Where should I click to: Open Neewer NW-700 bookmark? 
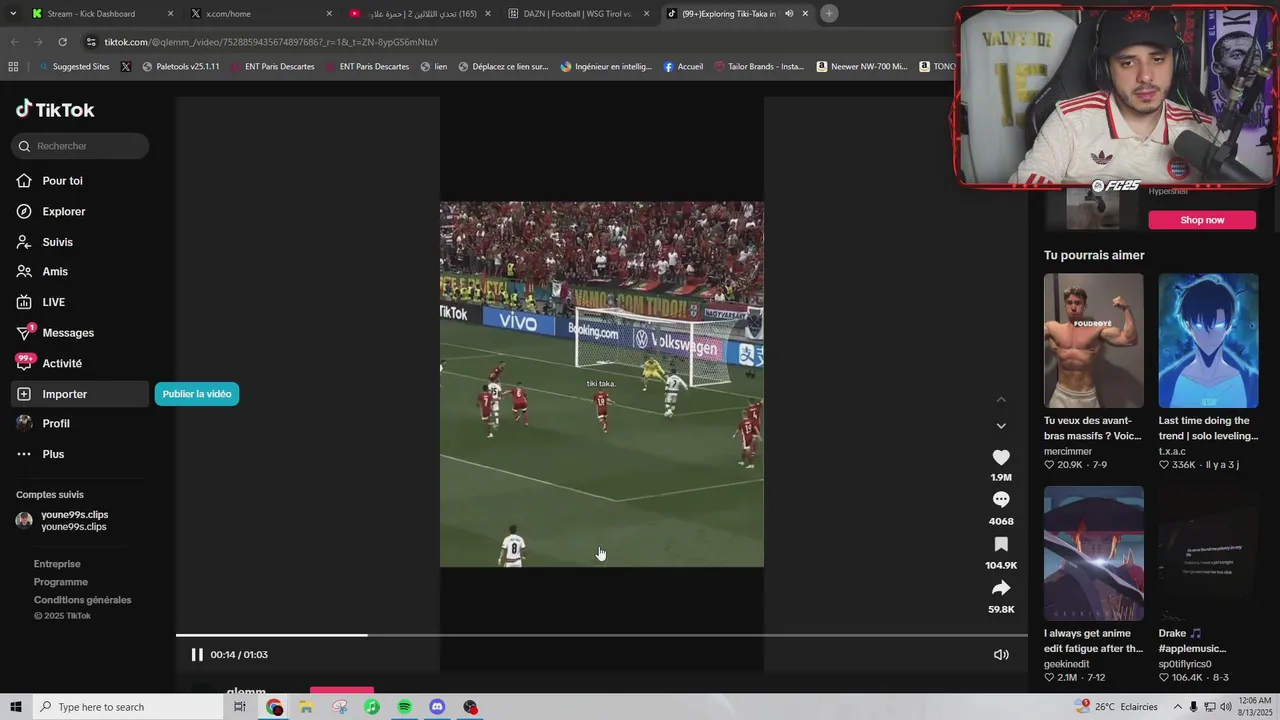862,67
